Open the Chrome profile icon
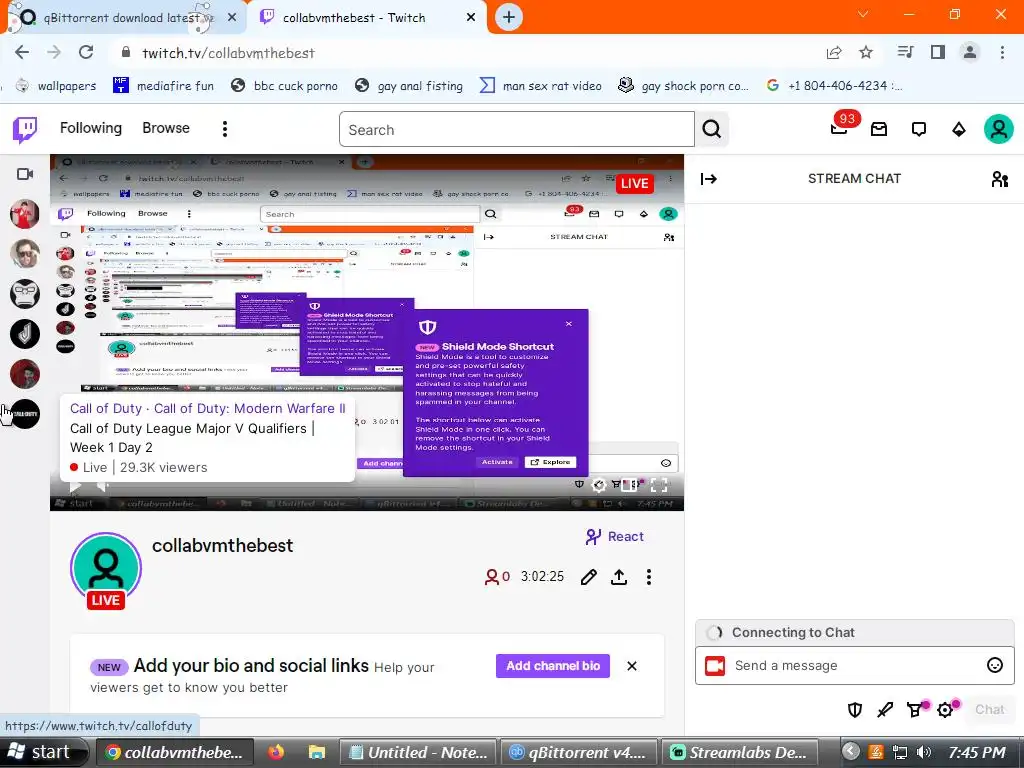The image size is (1024, 768). coord(970,53)
